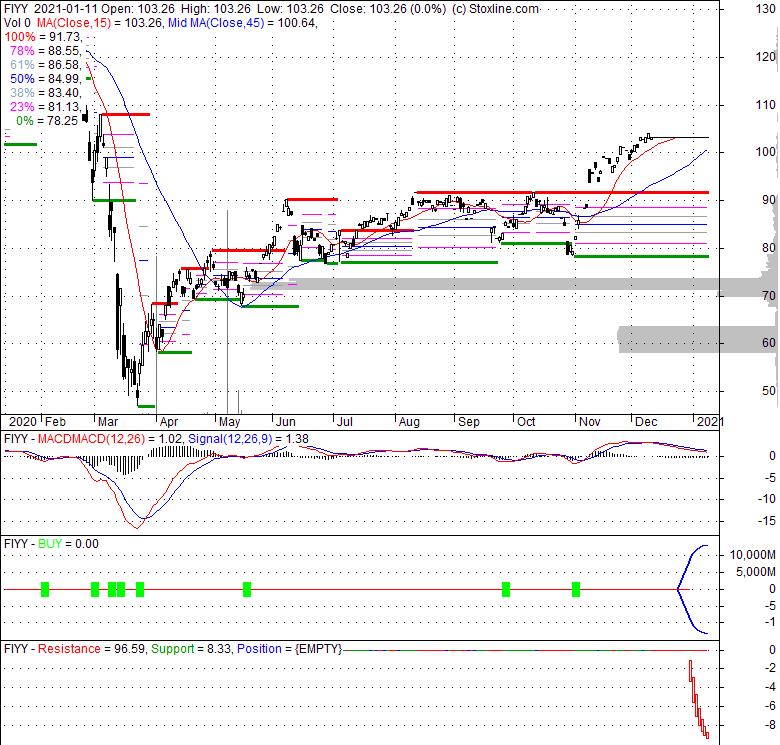Click the 130 price axis label
780x745 pixels.
coord(766,9)
